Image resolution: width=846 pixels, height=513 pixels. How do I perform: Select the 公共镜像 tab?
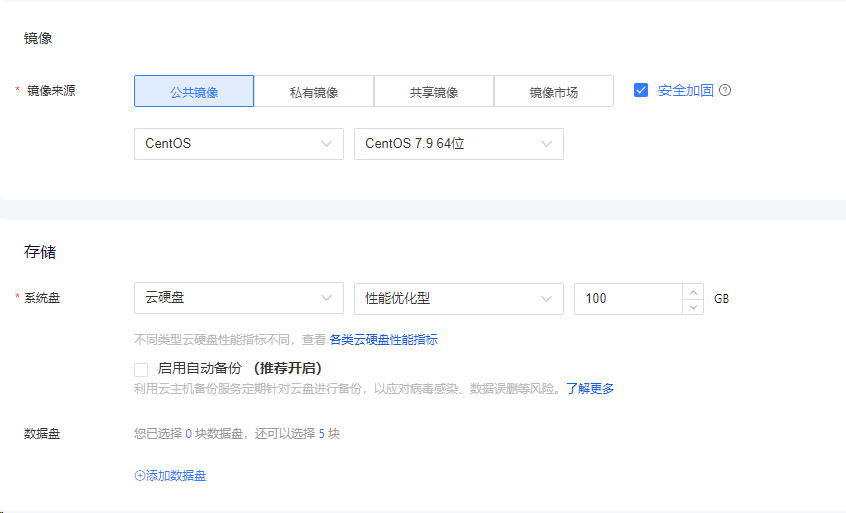tap(194, 92)
